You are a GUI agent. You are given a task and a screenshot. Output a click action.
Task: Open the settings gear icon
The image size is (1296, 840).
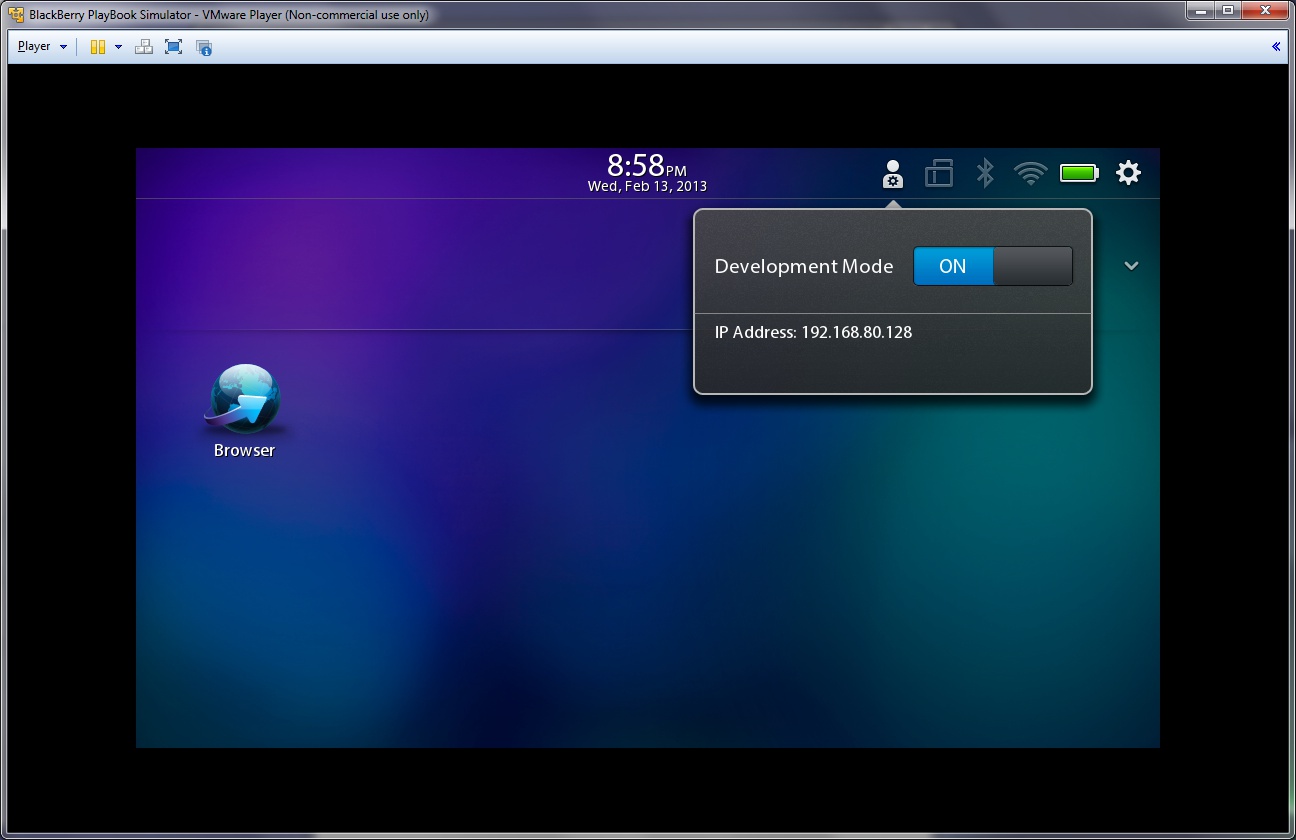1128,173
